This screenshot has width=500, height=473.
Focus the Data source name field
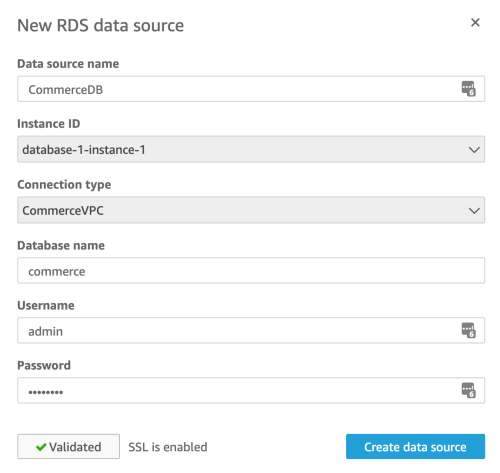point(251,89)
